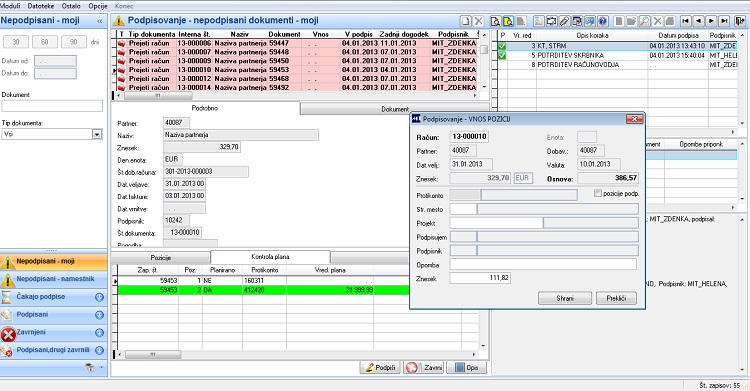Click the magnifying glass search icon
750x391 pixels.
[644, 21]
